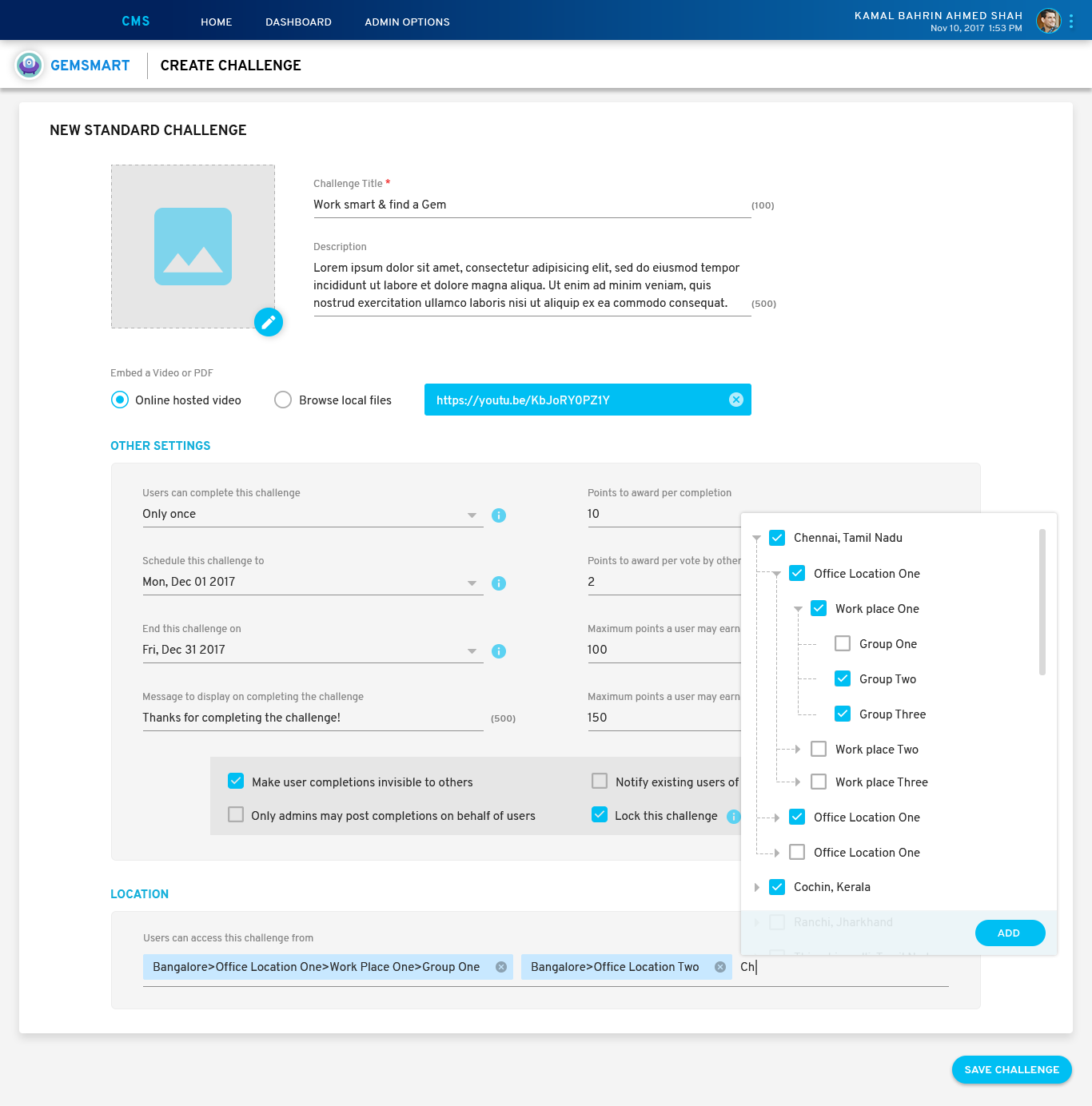1092x1106 pixels.
Task: Click the Gemsmart logo icon
Action: pyautogui.click(x=30, y=66)
